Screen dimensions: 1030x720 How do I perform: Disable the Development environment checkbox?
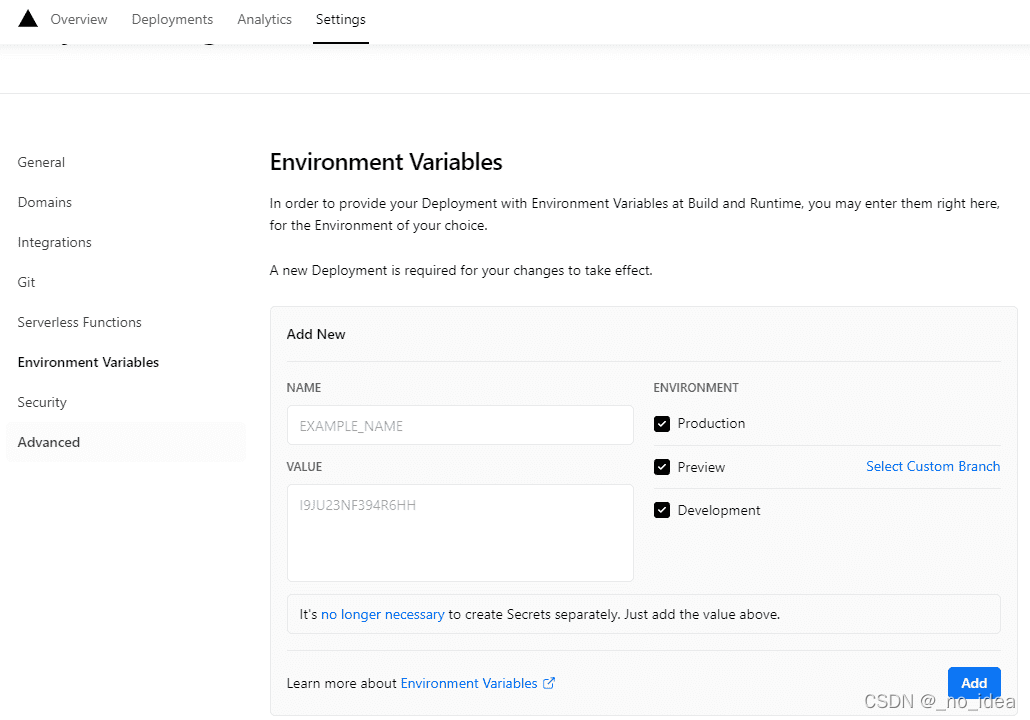pos(662,510)
